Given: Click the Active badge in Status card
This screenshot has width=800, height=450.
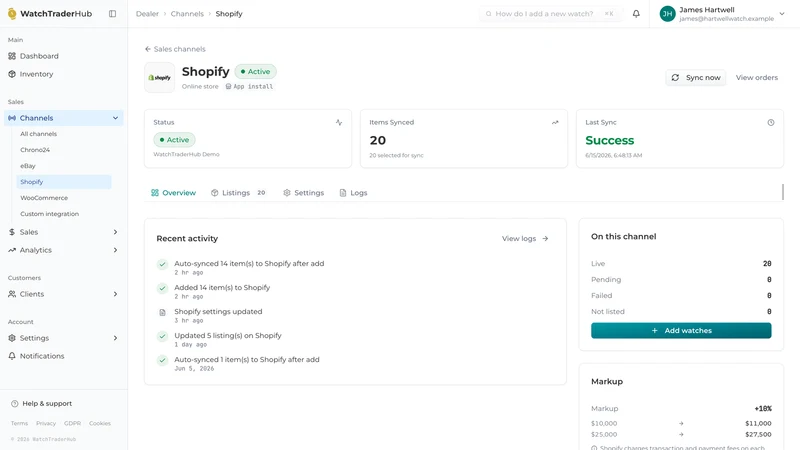Looking at the screenshot, I should pos(174,140).
